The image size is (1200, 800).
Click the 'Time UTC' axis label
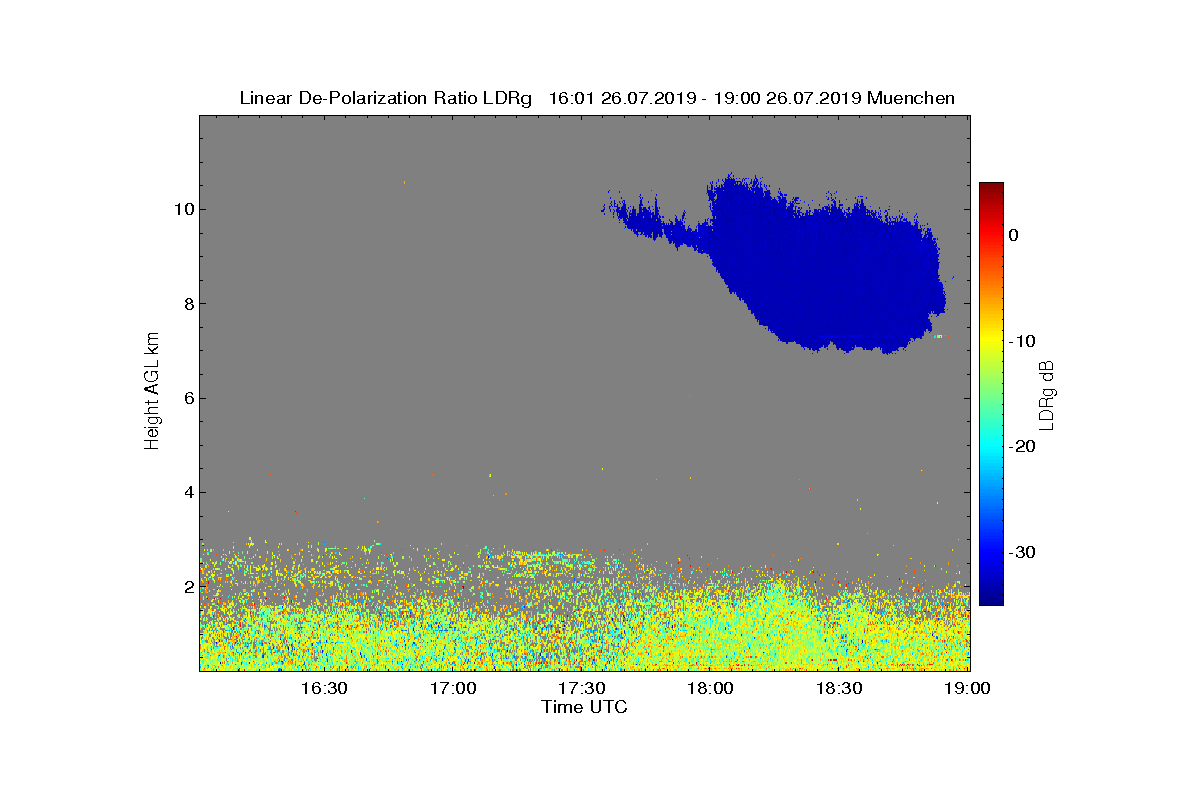point(585,707)
